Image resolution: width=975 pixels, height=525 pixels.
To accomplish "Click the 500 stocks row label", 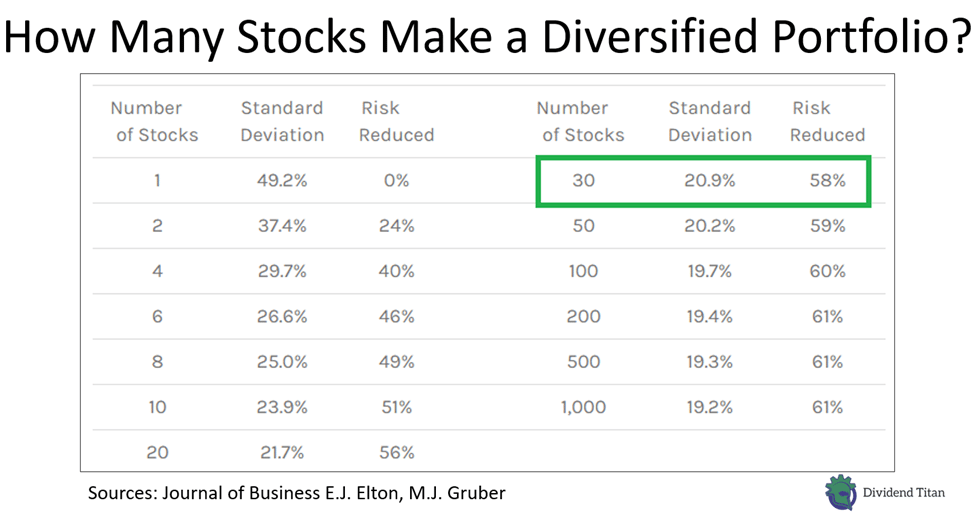I will 584,362.
